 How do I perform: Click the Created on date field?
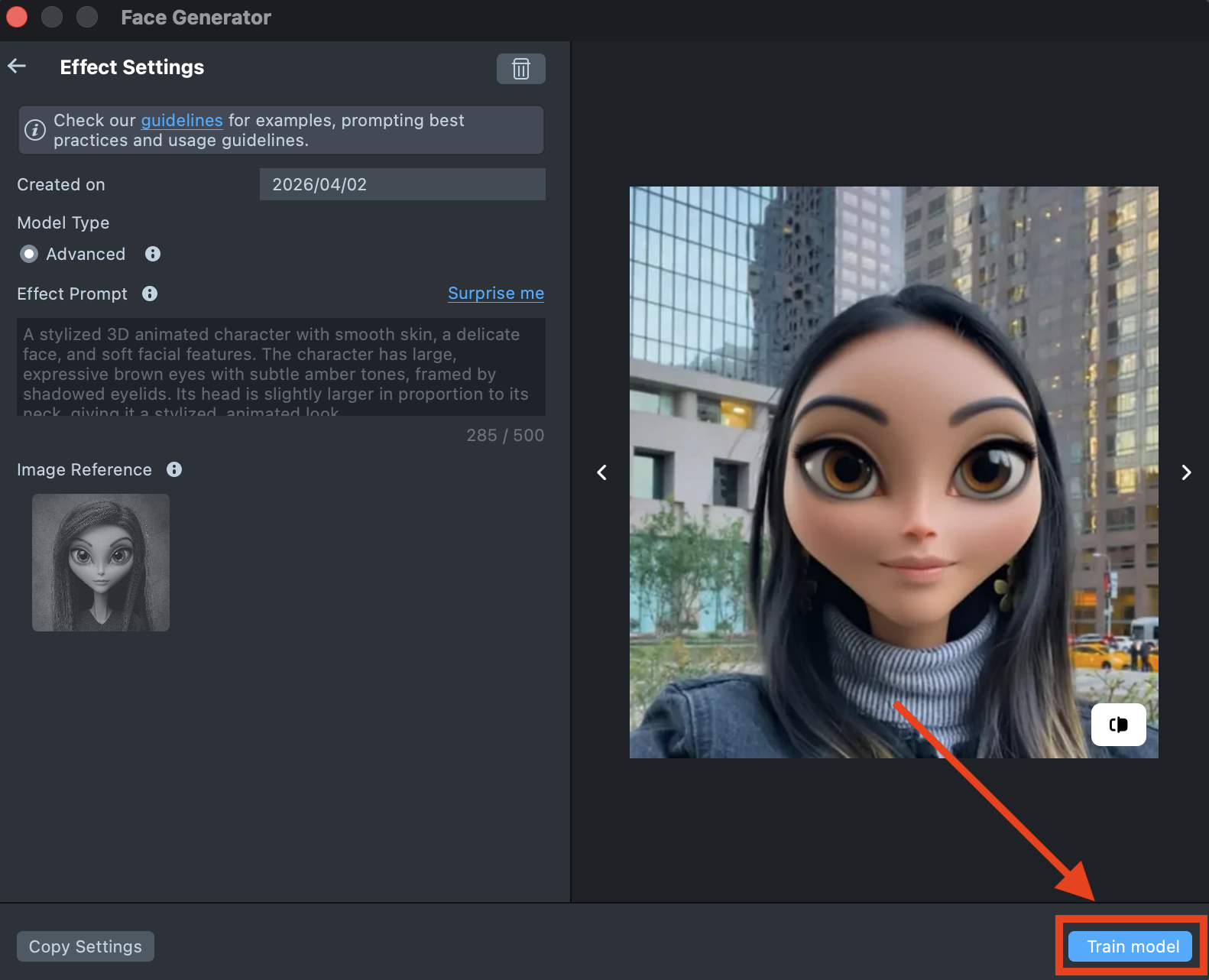coord(402,184)
